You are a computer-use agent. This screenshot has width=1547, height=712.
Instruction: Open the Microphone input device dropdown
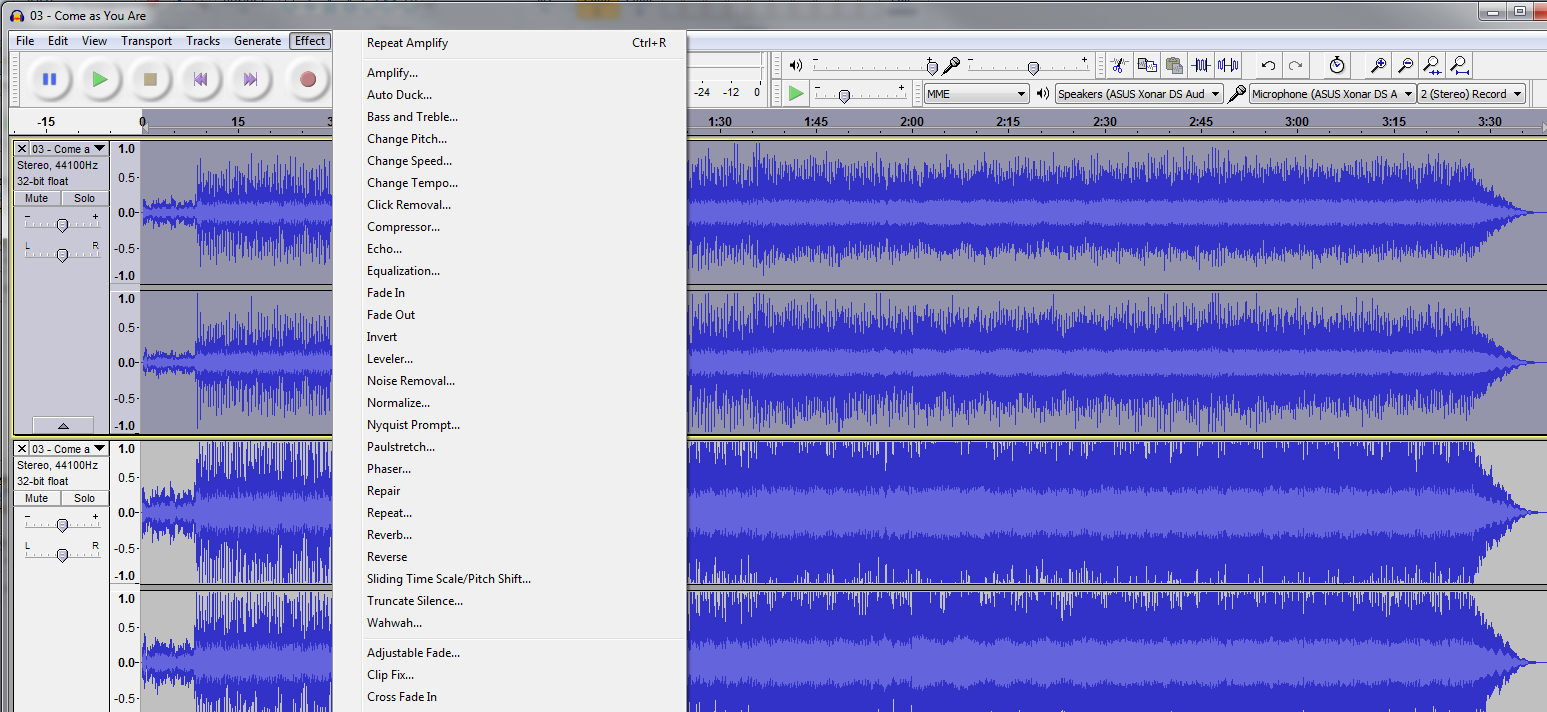(1332, 93)
